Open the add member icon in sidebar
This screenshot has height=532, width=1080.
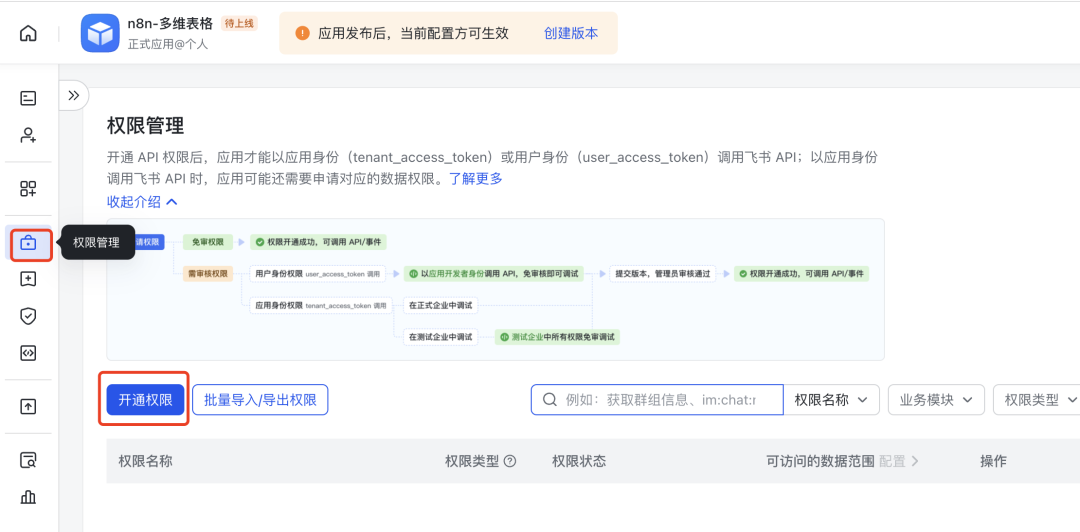click(x=28, y=135)
